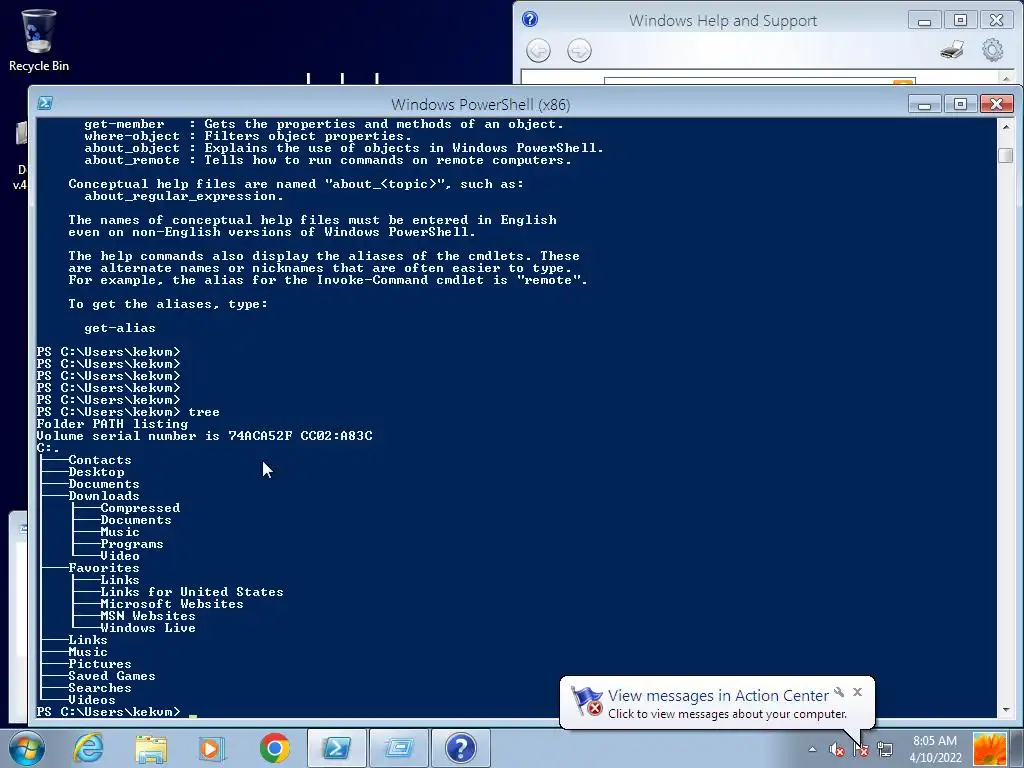This screenshot has height=768, width=1024.
Task: Click the PowerShell window title bar icon
Action: coord(45,103)
